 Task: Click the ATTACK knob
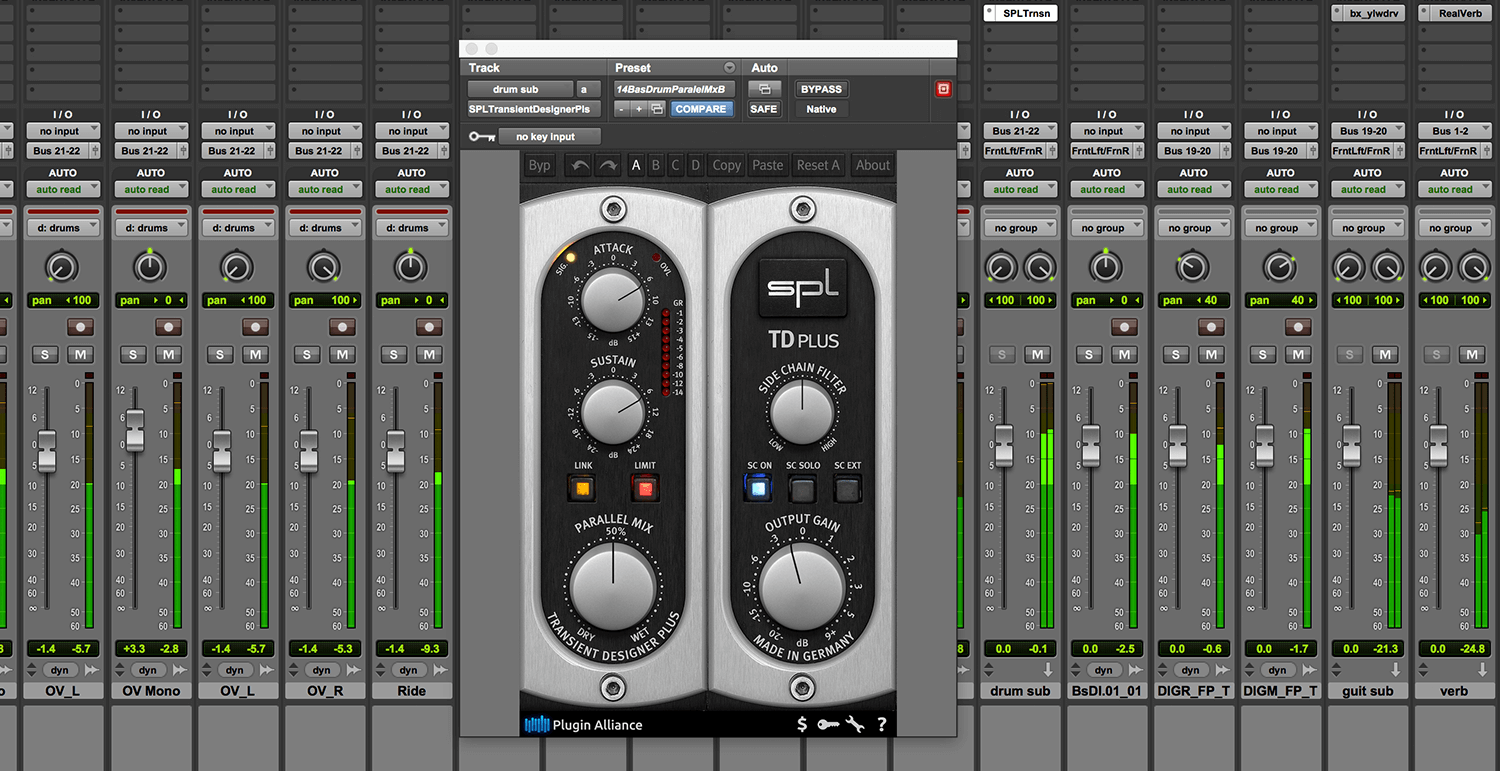[613, 299]
